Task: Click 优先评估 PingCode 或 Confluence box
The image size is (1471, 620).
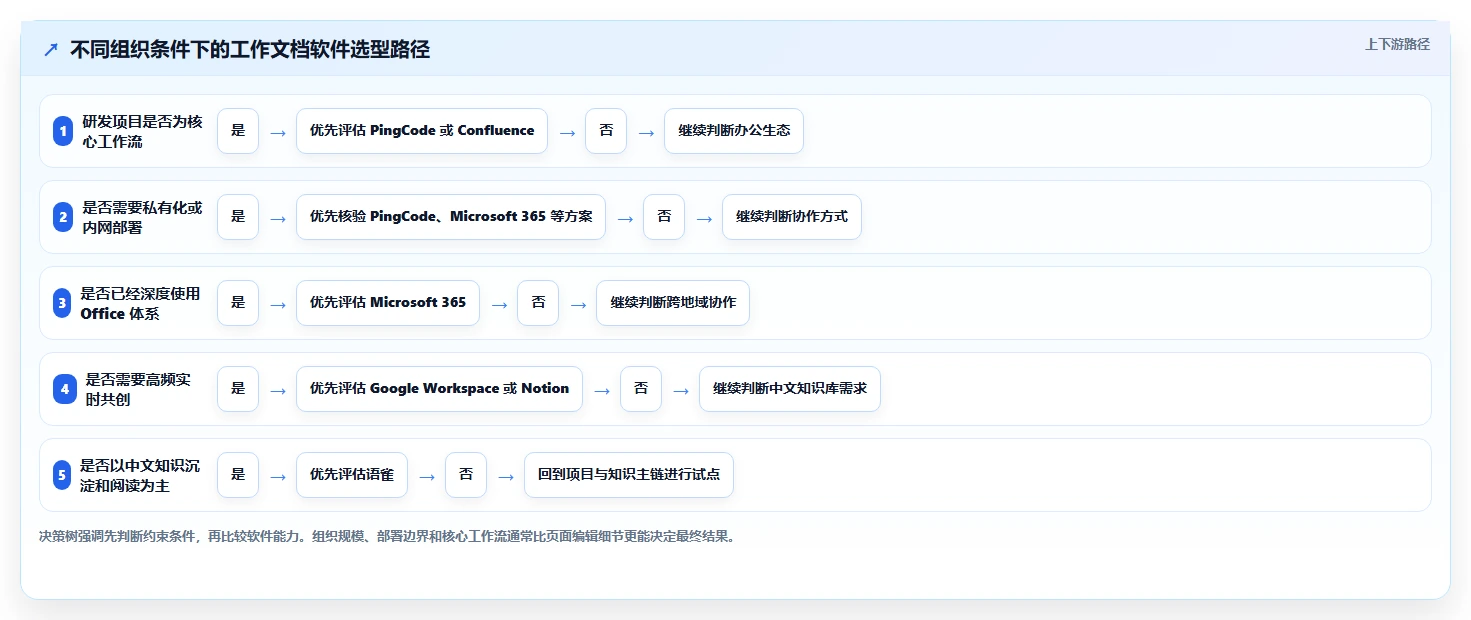Action: click(422, 131)
